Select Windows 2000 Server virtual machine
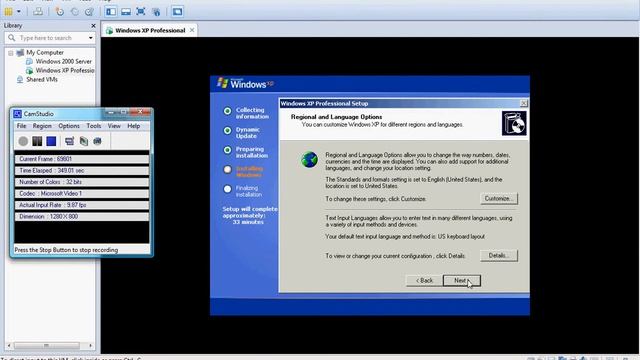 64,61
